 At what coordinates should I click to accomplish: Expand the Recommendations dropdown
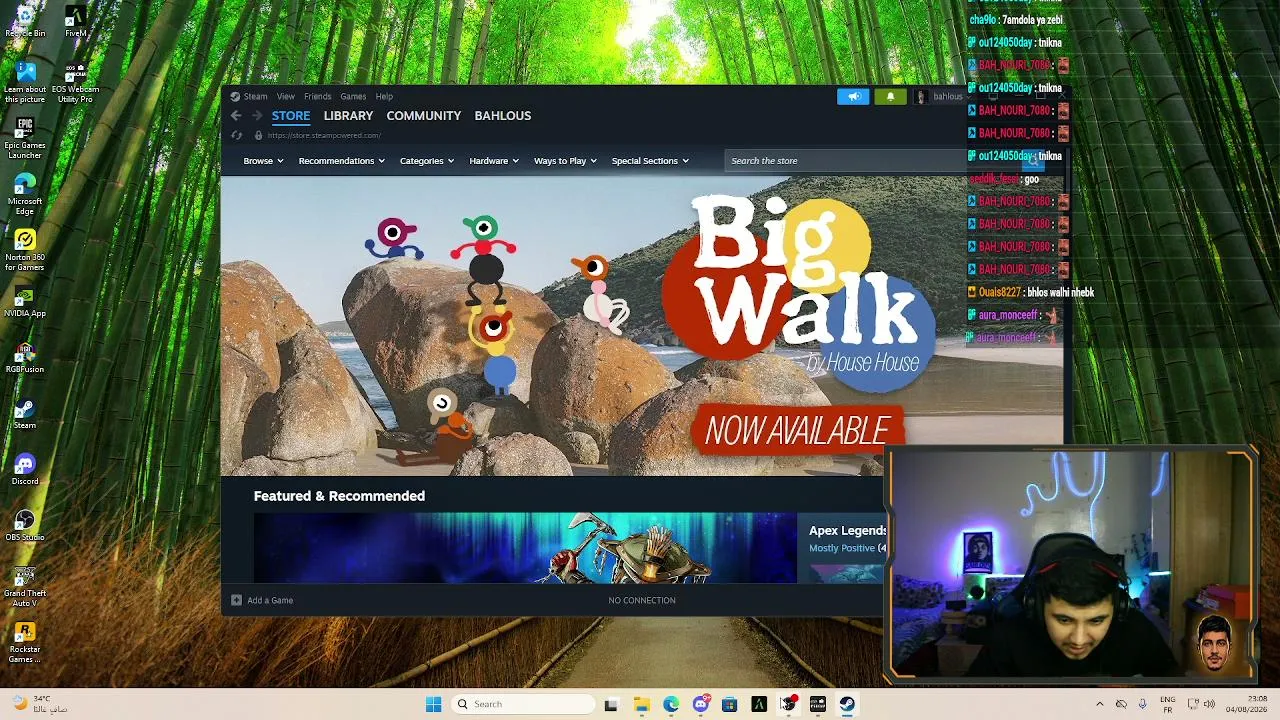click(341, 161)
